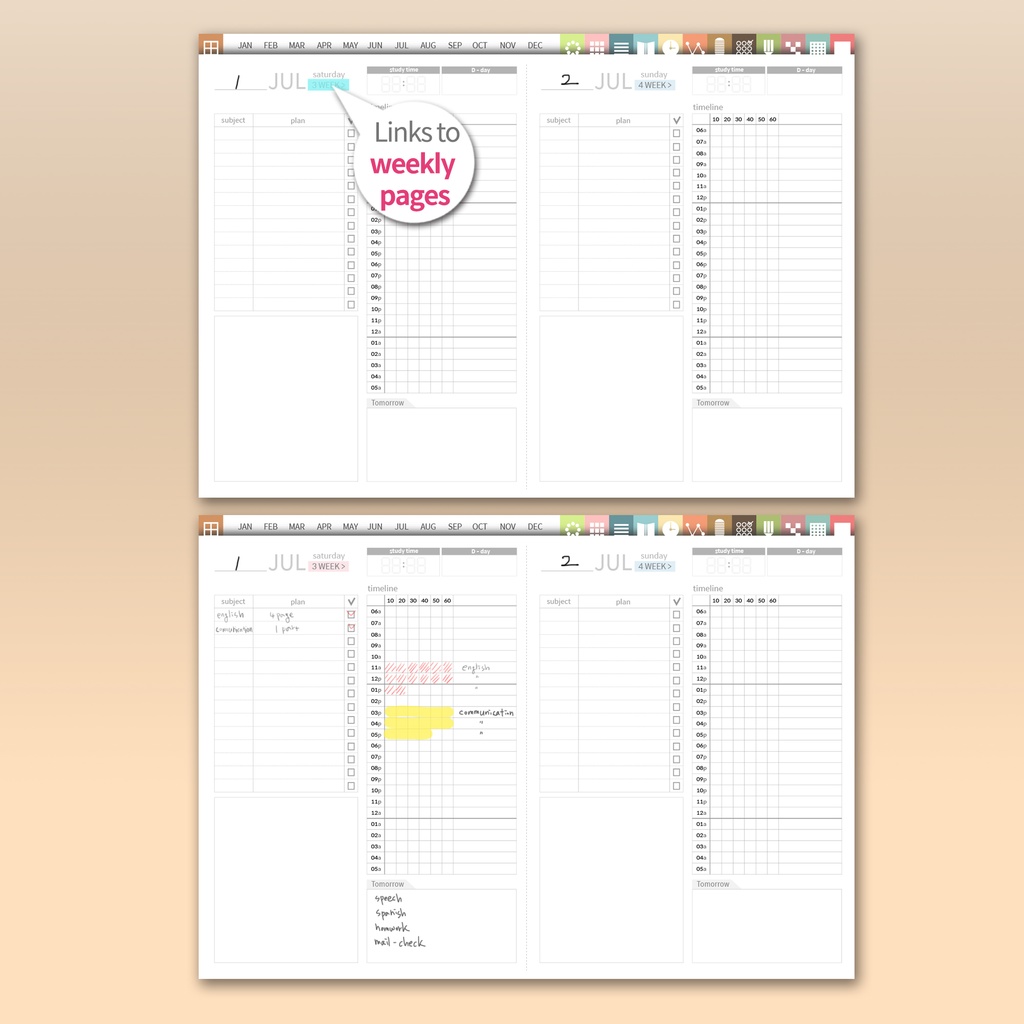Follow pink 3 WEEK > link on lower planner
This screenshot has height=1024, width=1024.
pyautogui.click(x=328, y=566)
